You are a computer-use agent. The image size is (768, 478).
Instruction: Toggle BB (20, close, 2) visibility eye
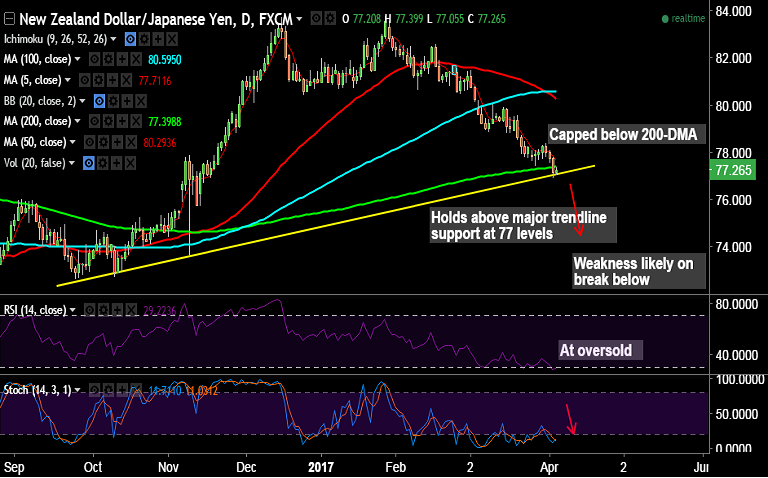99,101
